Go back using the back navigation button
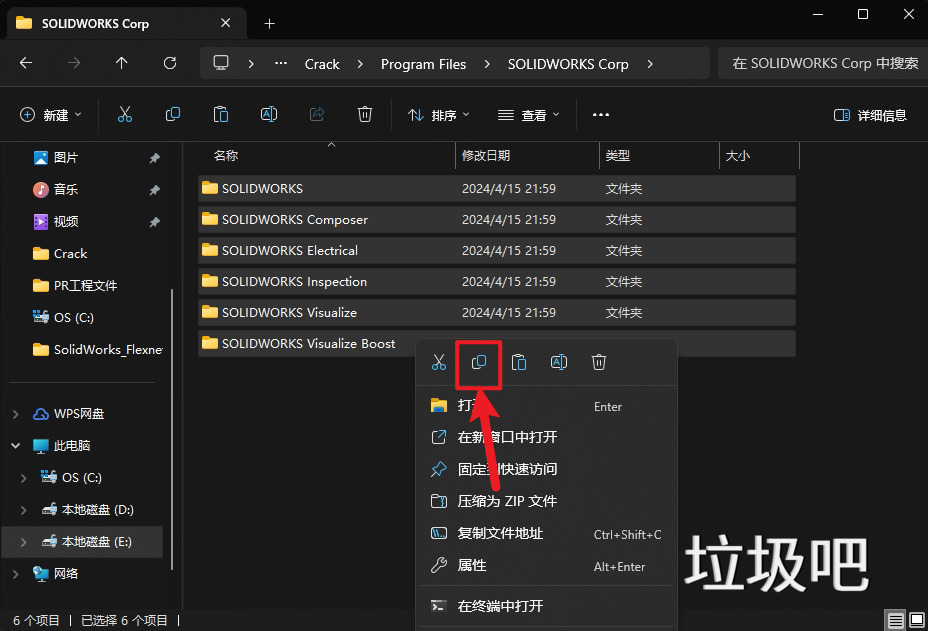The width and height of the screenshot is (928, 631). pyautogui.click(x=26, y=63)
